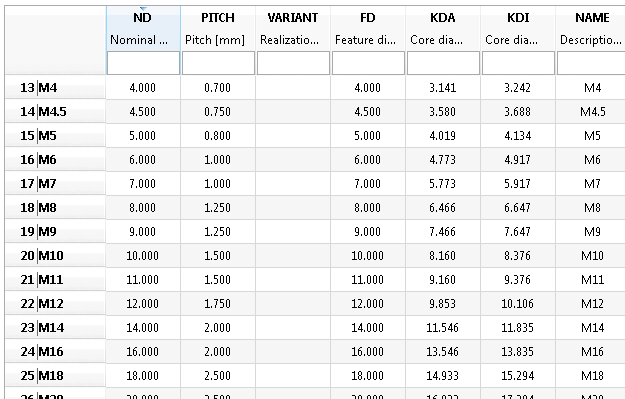Image resolution: width=625 pixels, height=399 pixels.
Task: Click KDI cell 3.242
Action: (x=518, y=88)
